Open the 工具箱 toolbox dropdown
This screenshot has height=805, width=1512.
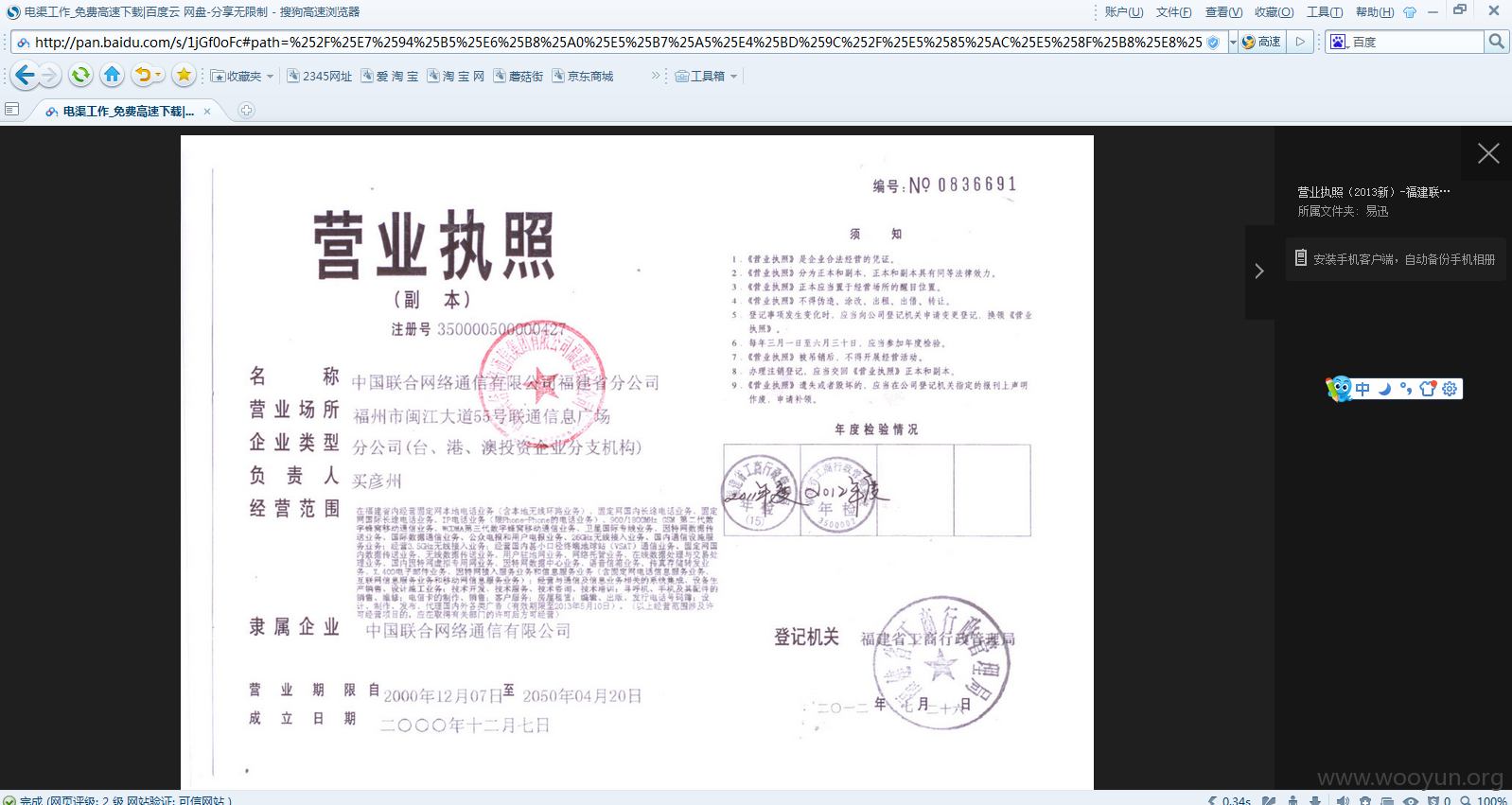tap(706, 76)
